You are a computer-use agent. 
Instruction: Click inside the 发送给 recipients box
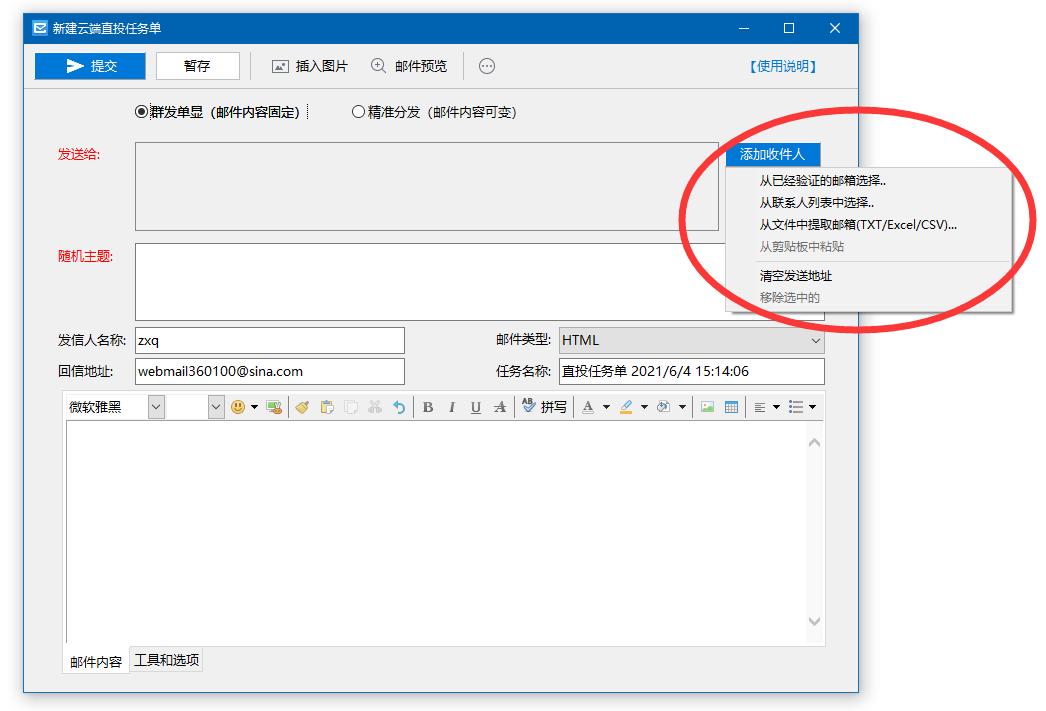[x=427, y=186]
